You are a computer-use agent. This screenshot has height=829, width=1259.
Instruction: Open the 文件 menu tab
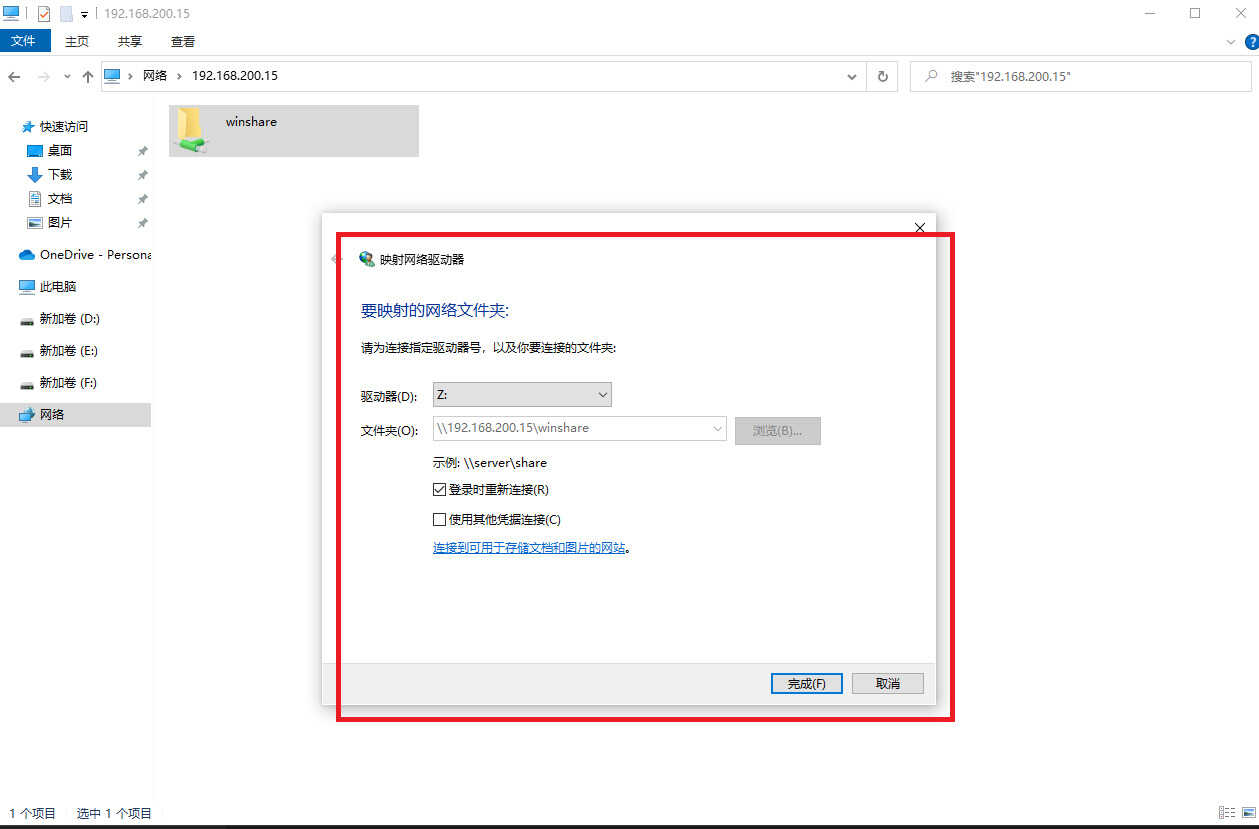tap(23, 41)
